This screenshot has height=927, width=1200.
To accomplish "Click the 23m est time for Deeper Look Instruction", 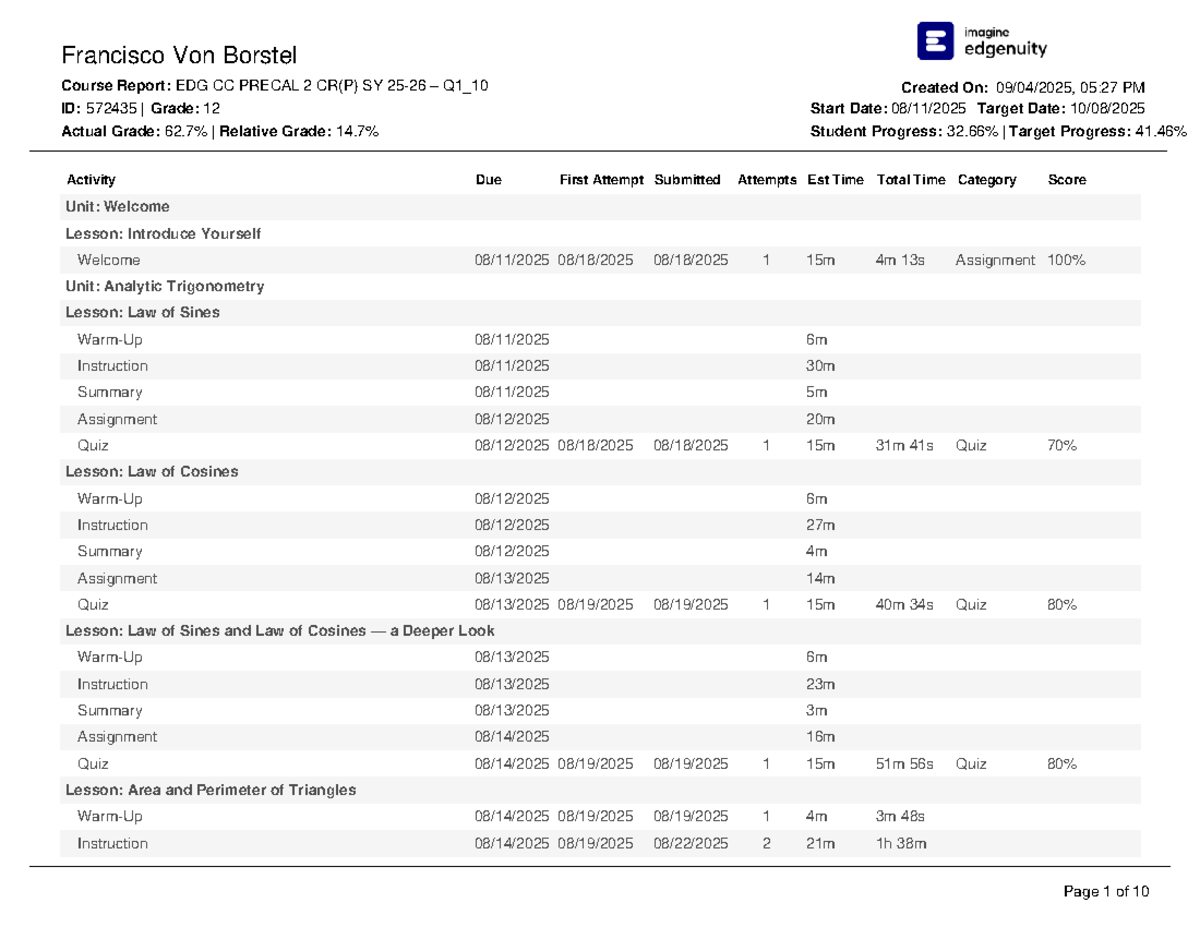I will (820, 684).
